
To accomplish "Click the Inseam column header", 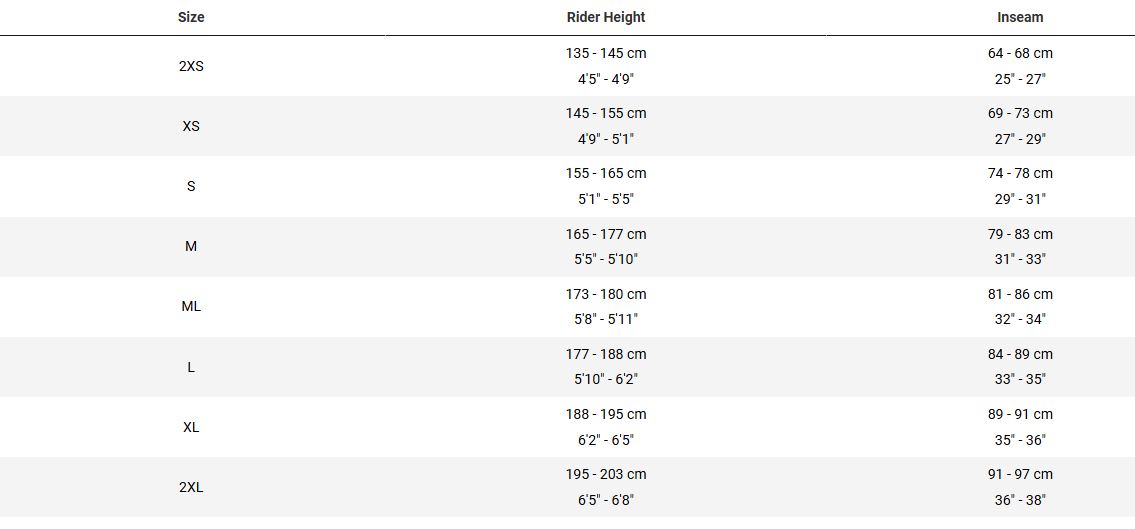I will pyautogui.click(x=1020, y=17).
